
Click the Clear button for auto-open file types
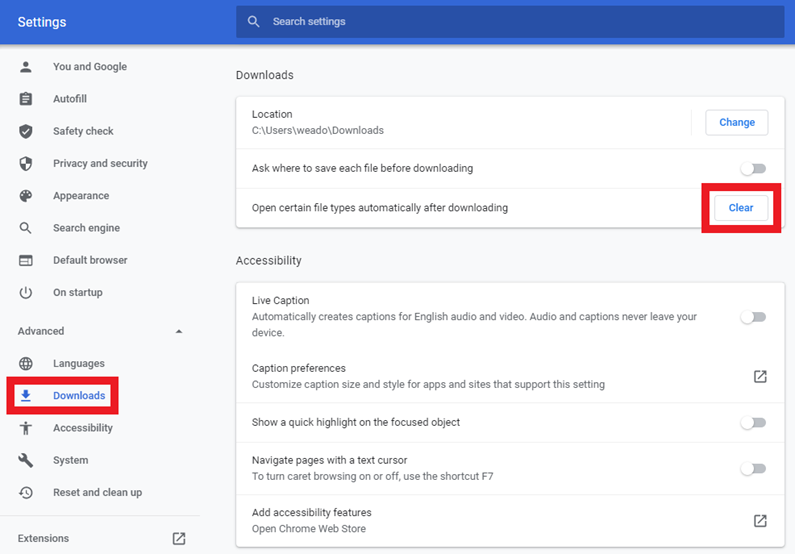(x=741, y=208)
